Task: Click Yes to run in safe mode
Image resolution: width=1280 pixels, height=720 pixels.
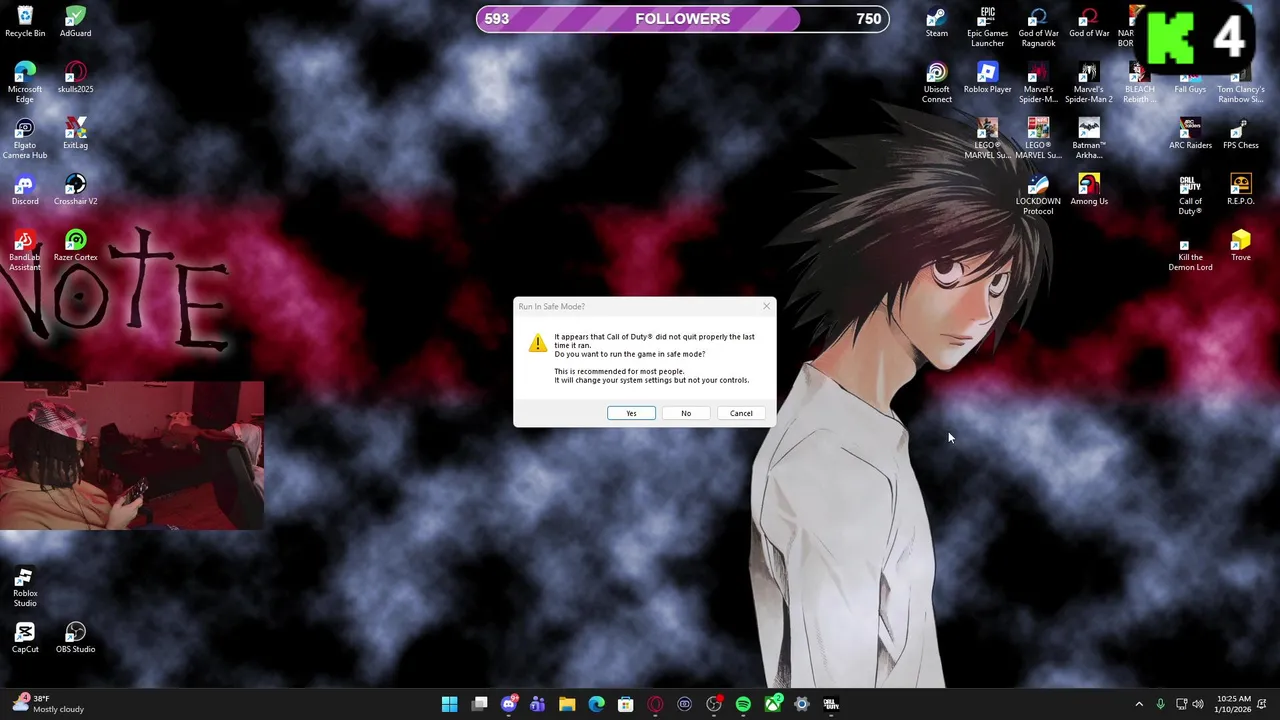Action: [631, 413]
